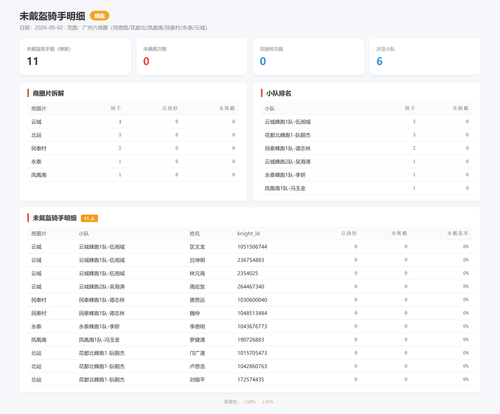500x414 pixels.
Task: Click knight id 1042860763
Action: (252, 366)
